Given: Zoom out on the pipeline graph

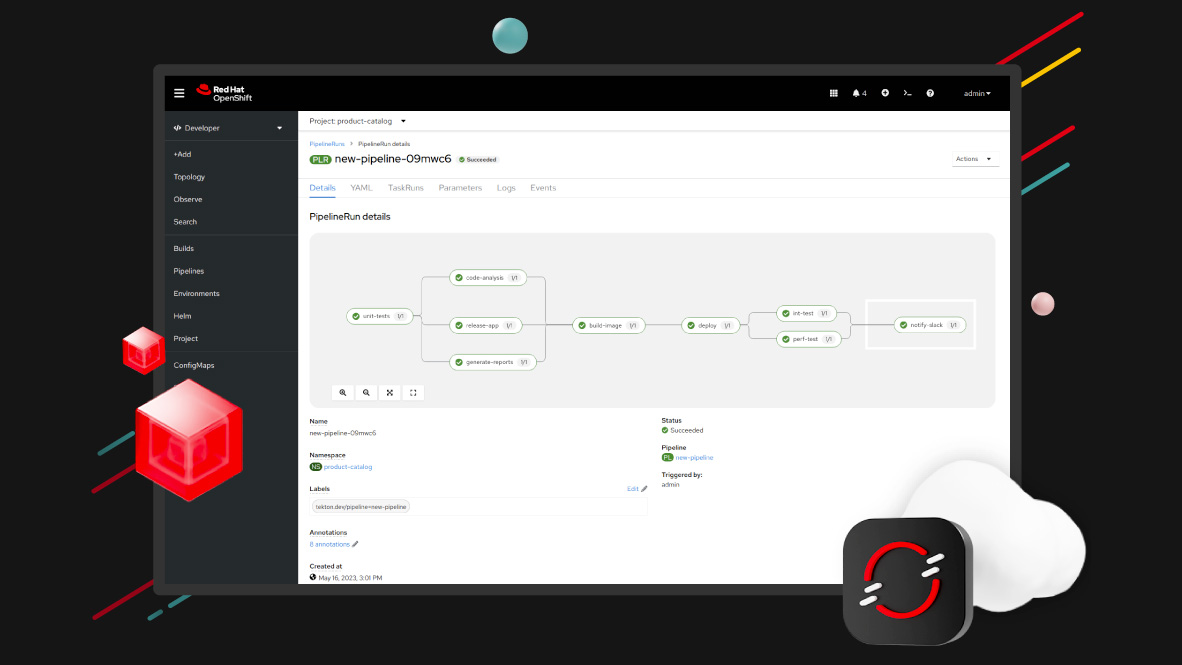Looking at the screenshot, I should pyautogui.click(x=366, y=393).
